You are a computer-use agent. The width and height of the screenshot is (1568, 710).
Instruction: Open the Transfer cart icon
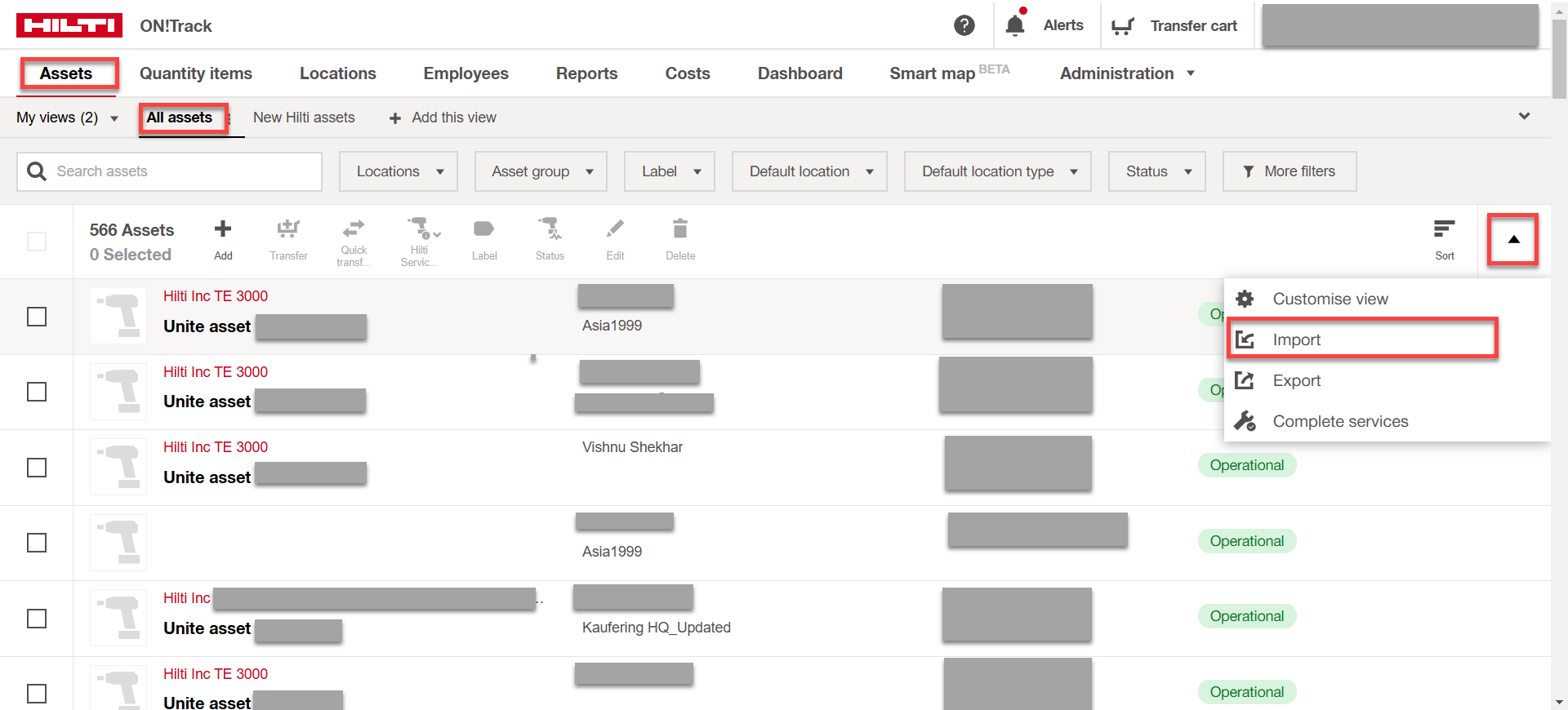[1123, 26]
